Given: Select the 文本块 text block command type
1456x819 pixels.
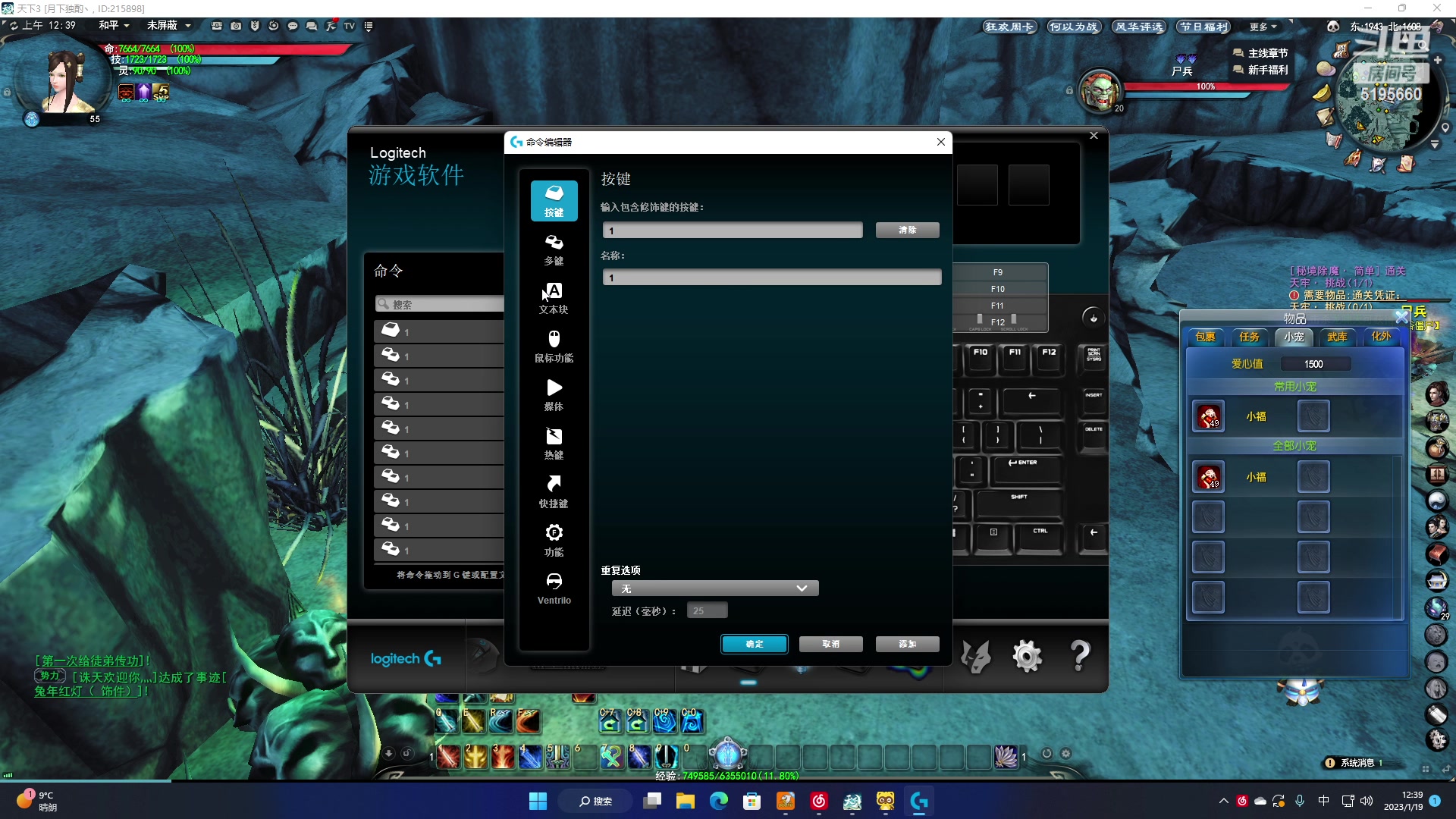Looking at the screenshot, I should click(x=554, y=298).
